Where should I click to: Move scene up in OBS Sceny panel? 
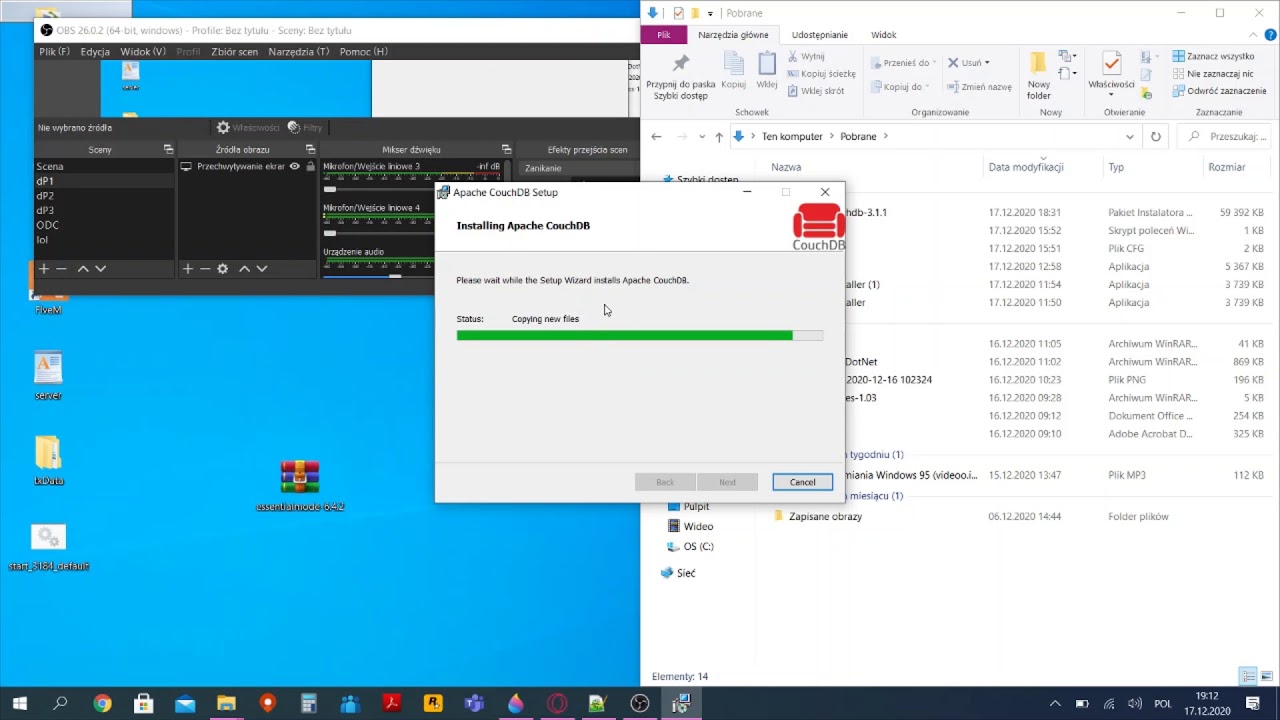pos(83,269)
